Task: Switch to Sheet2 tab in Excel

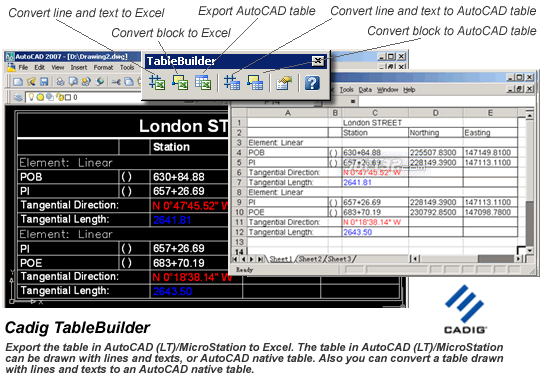Action: [x=310, y=259]
